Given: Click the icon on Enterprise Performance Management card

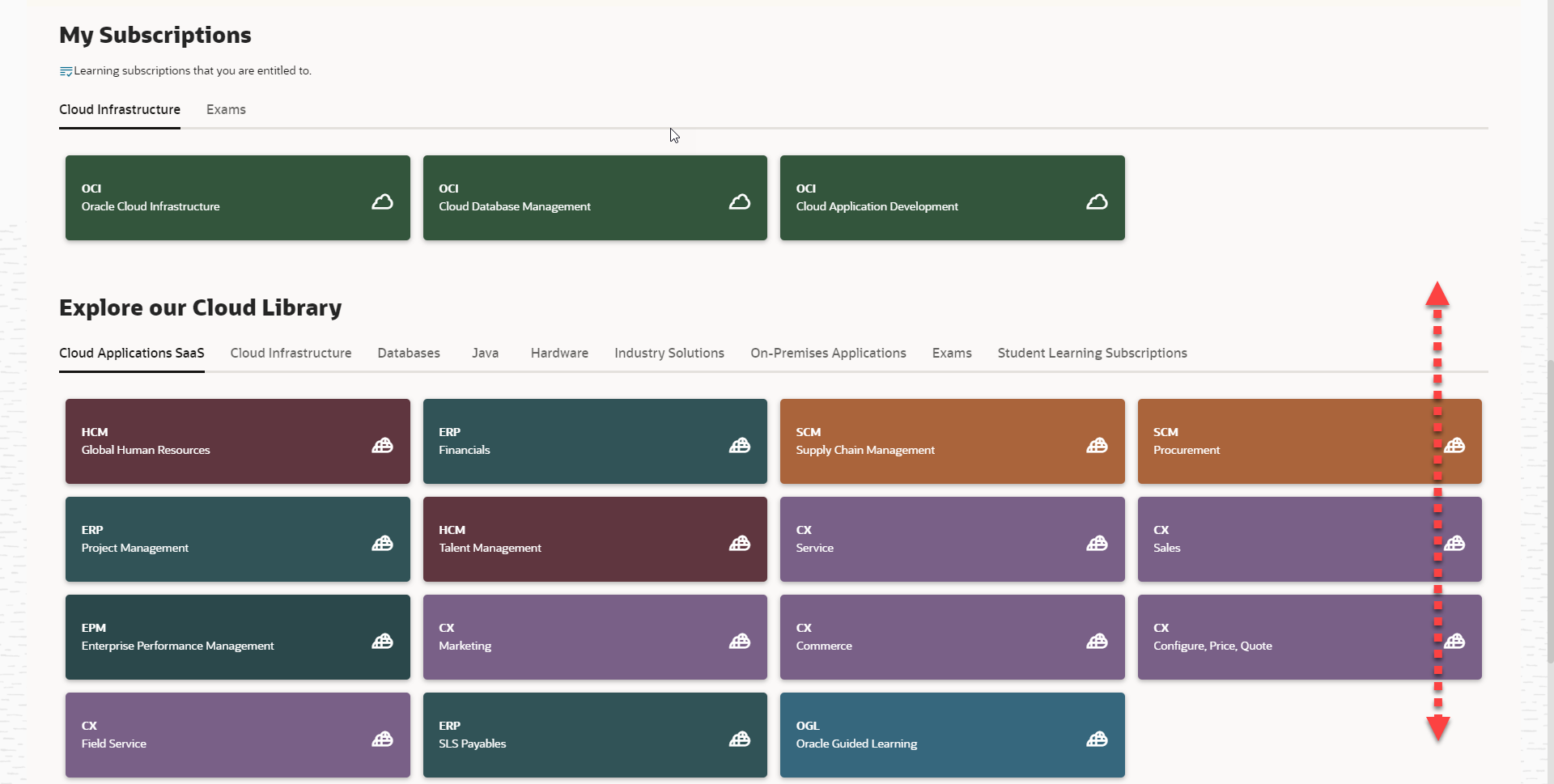Looking at the screenshot, I should pyautogui.click(x=382, y=641).
